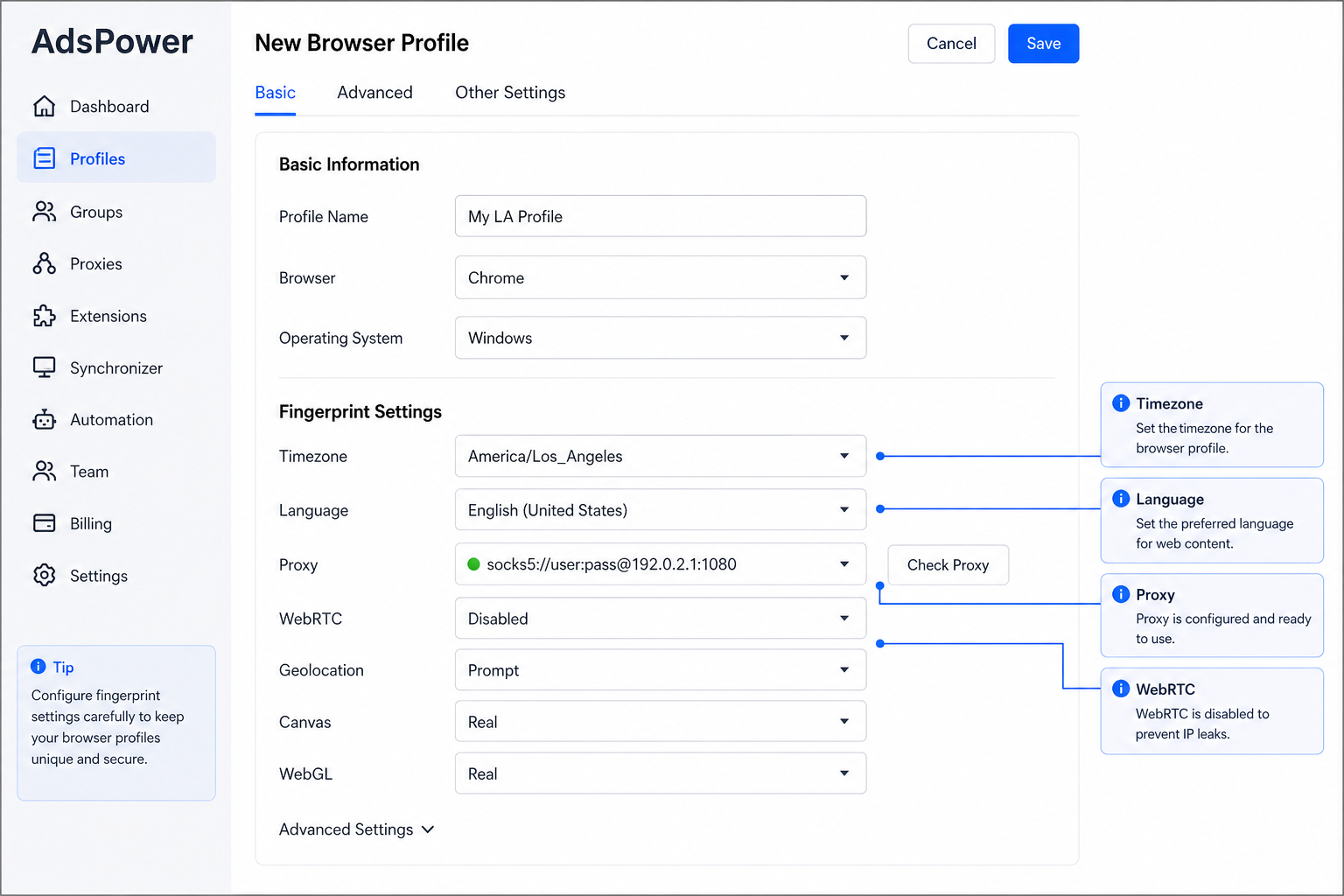The image size is (1344, 896).
Task: Click the WebRTC tooltip info icon
Action: (1121, 689)
